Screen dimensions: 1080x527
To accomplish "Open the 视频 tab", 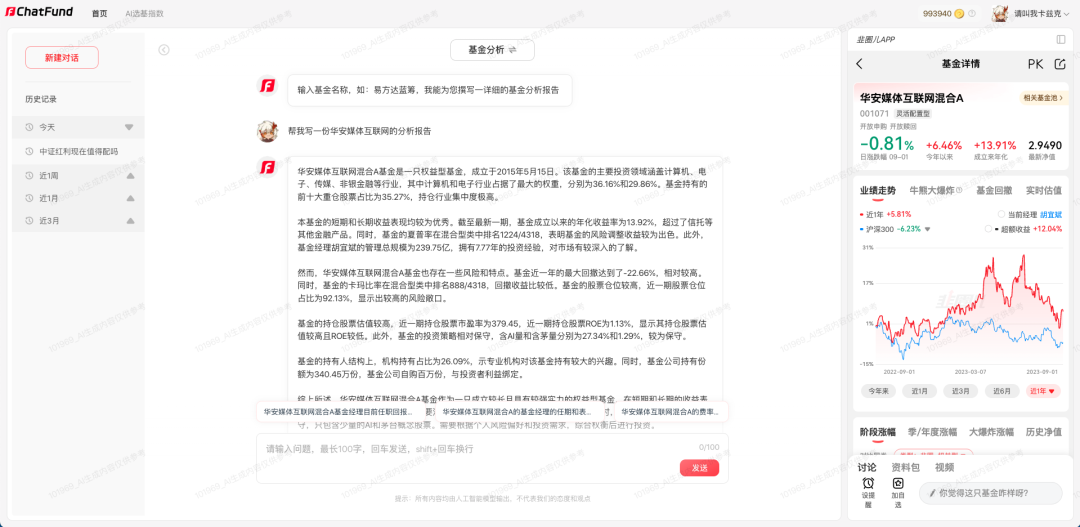I will tap(944, 467).
